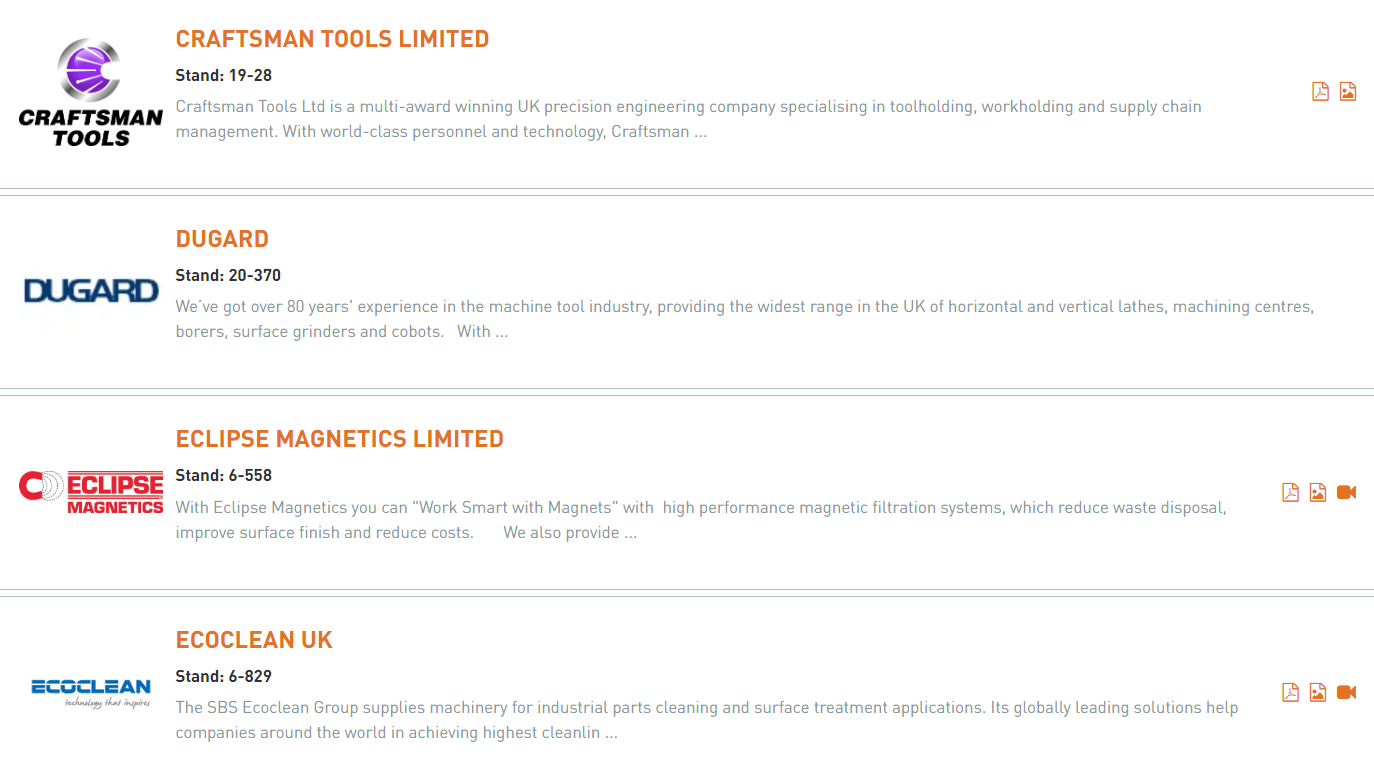Play Eclipse Magnetics video icon
This screenshot has width=1374, height=759.
1347,492
